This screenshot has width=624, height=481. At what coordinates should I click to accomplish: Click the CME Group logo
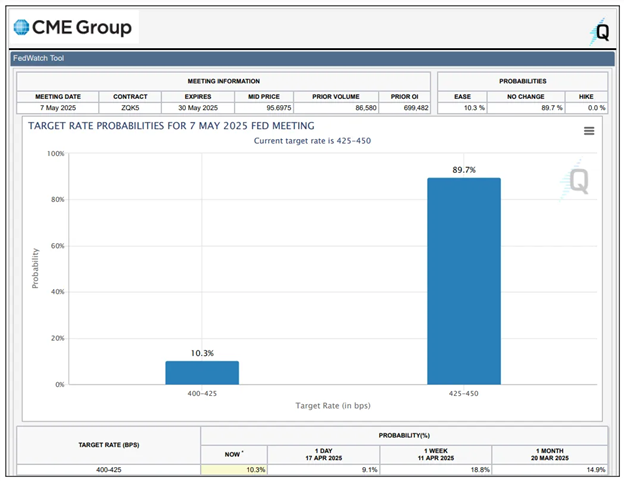tap(73, 28)
